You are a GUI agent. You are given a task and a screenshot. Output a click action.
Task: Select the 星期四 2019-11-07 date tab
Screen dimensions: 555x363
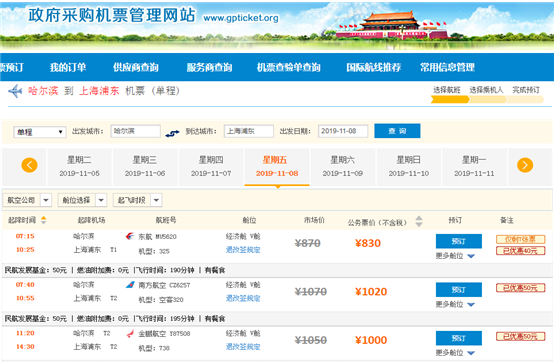[211, 167]
